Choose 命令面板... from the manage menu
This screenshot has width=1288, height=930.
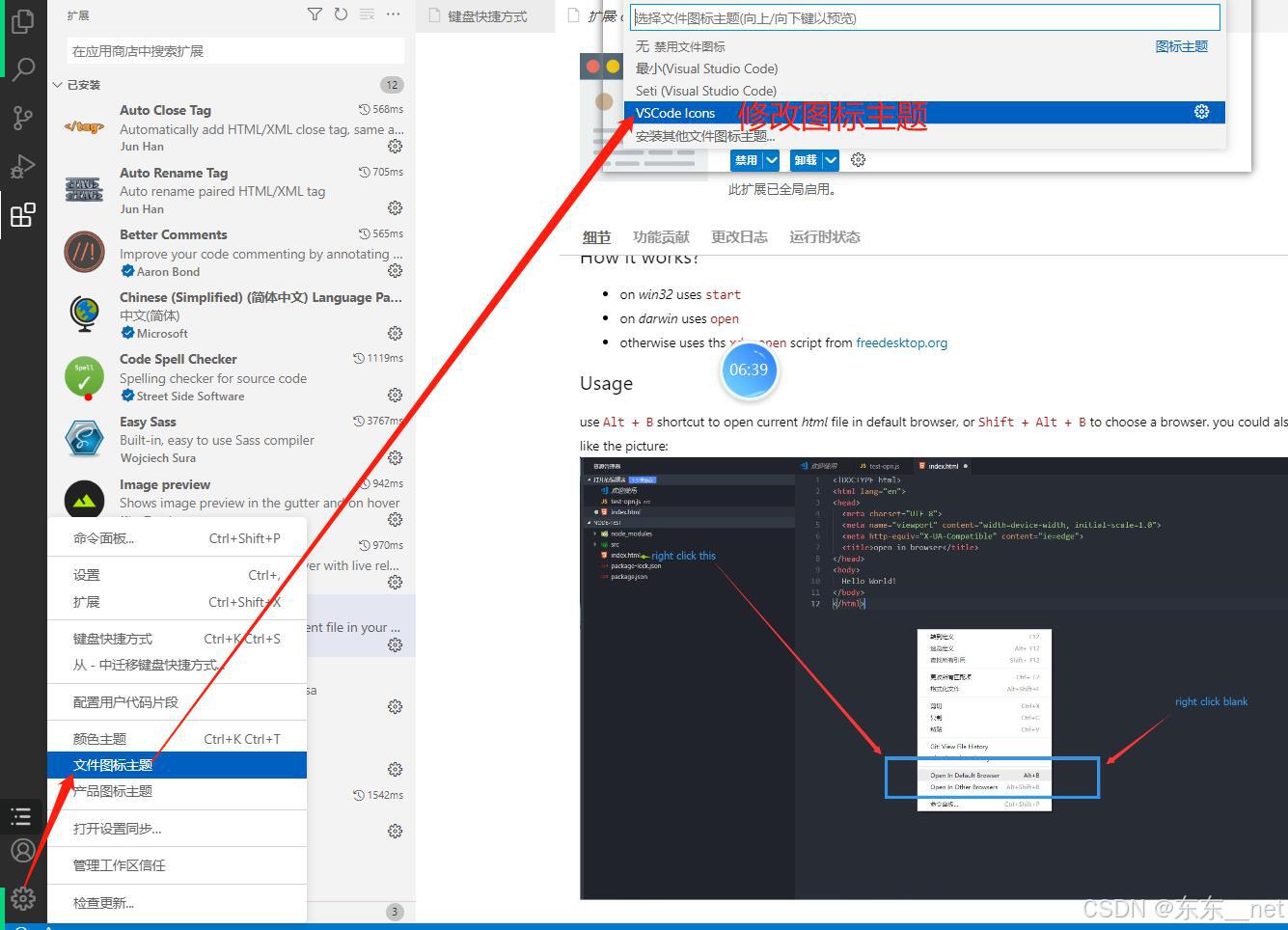pyautogui.click(x=177, y=538)
